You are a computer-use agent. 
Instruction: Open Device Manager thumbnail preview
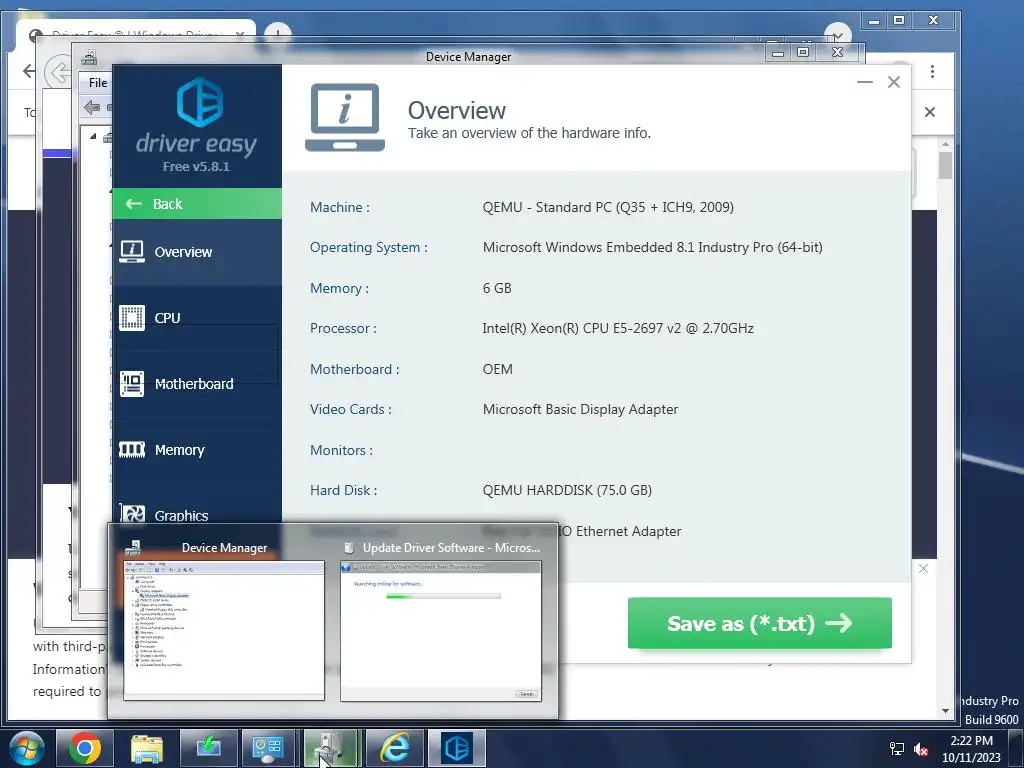click(224, 630)
